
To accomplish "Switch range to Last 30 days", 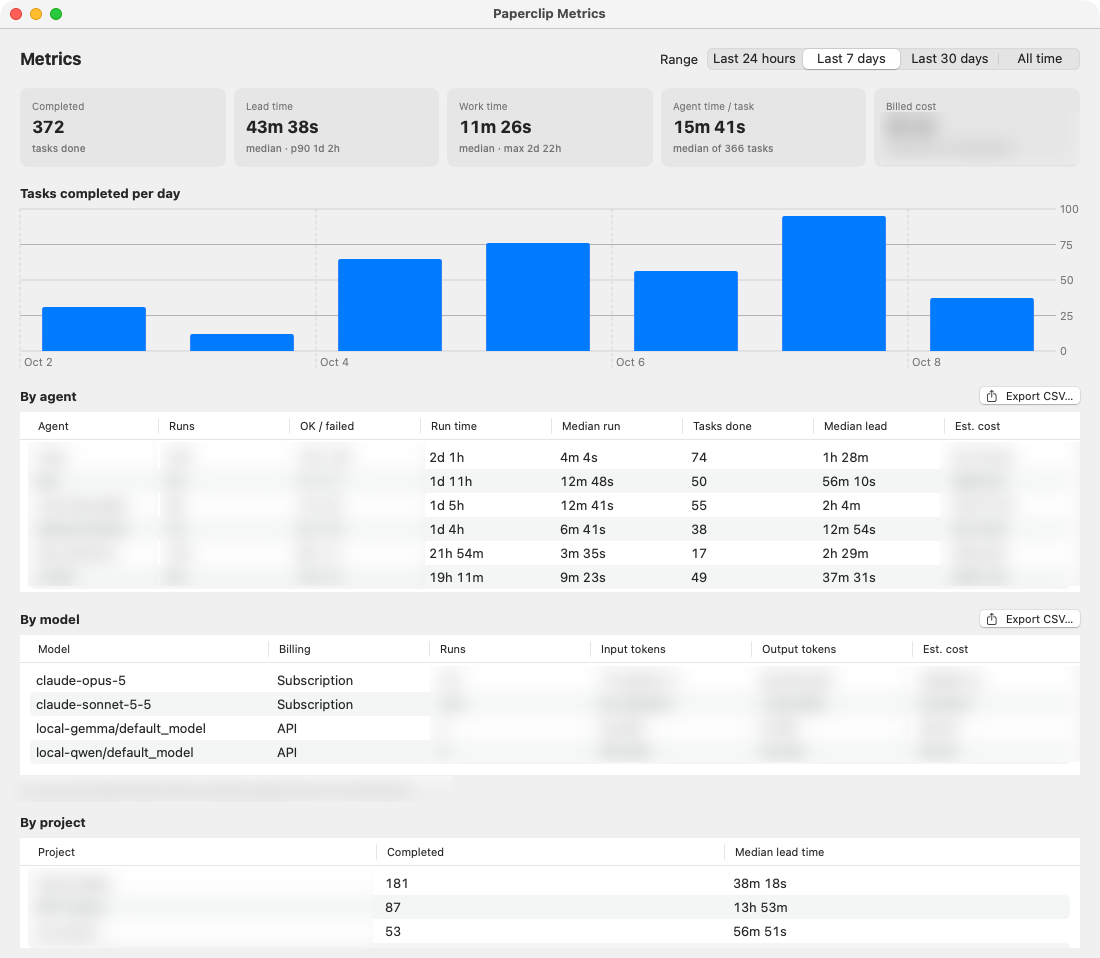I will pos(949,59).
